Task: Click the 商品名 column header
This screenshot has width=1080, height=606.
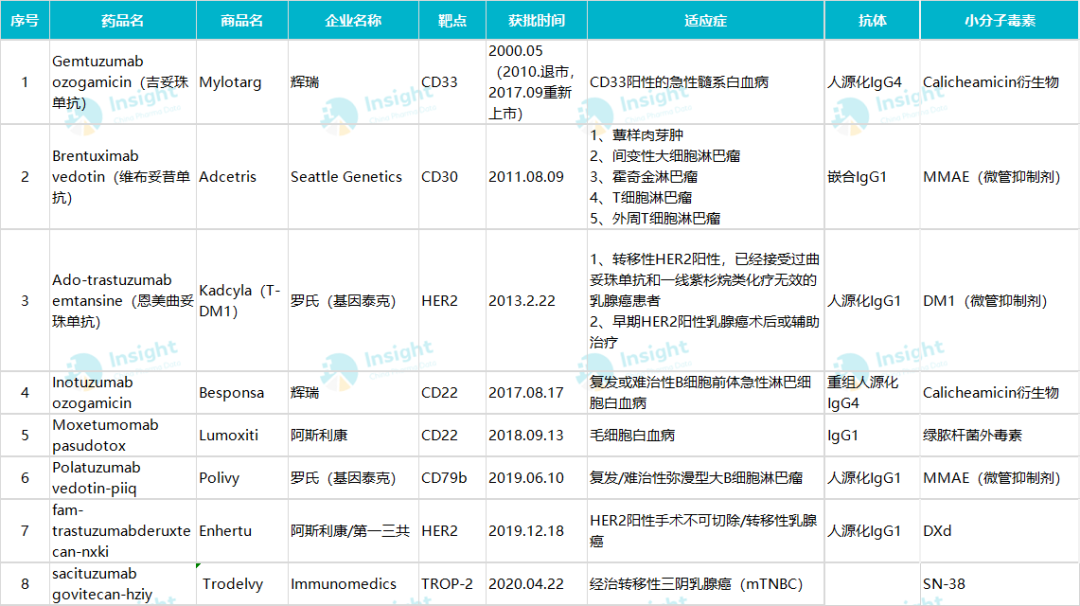Action: (x=242, y=21)
